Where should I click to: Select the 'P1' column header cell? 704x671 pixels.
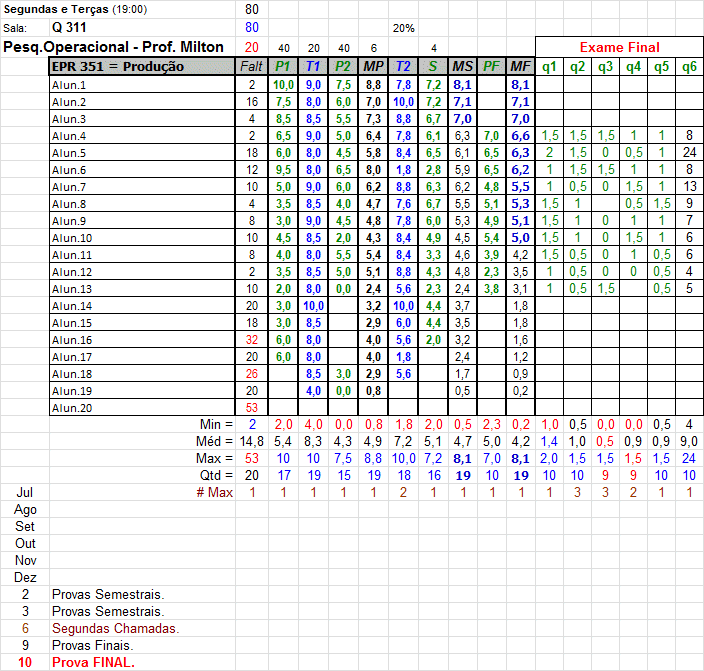(x=283, y=67)
